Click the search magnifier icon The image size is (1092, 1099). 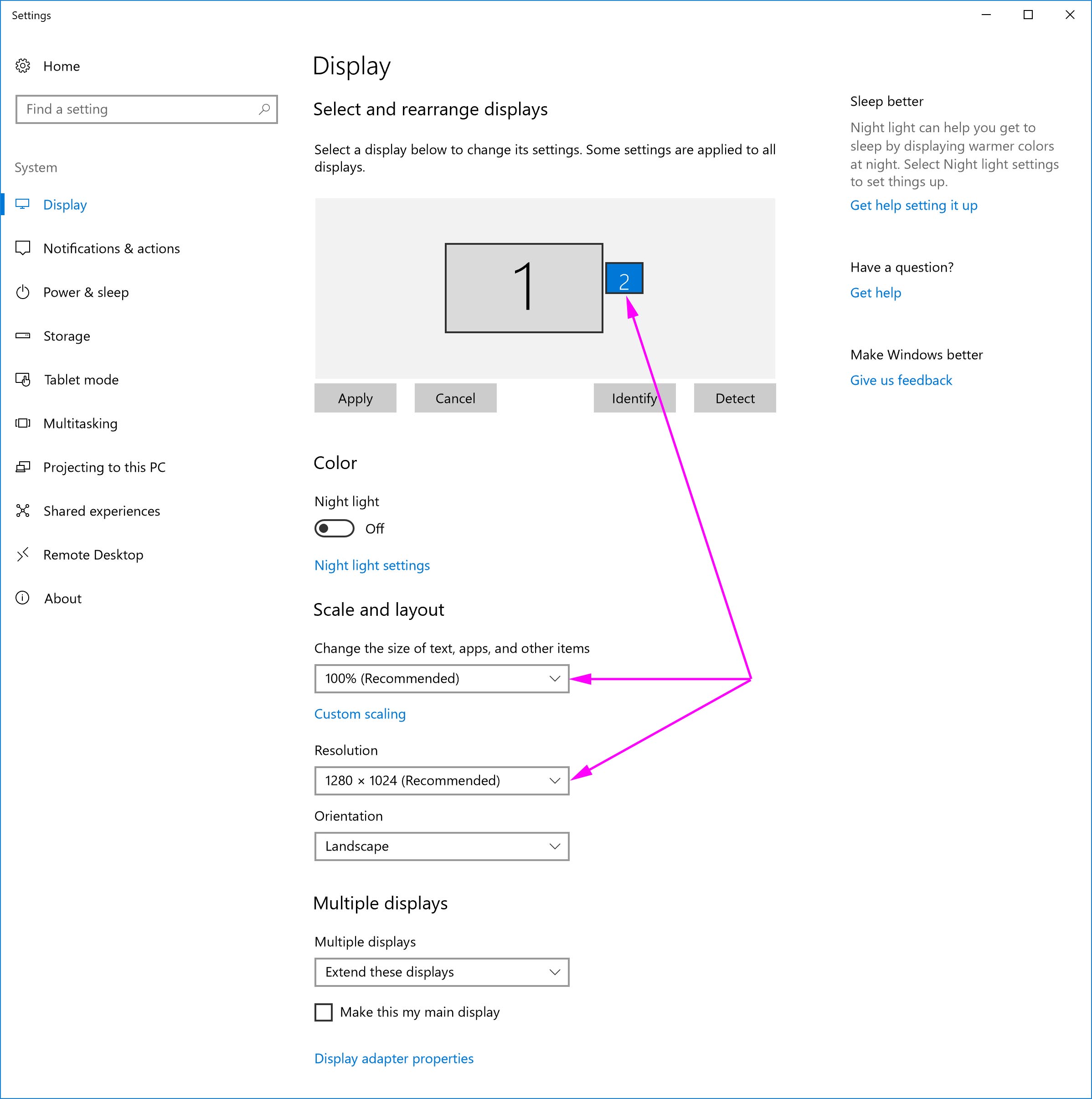click(x=264, y=109)
